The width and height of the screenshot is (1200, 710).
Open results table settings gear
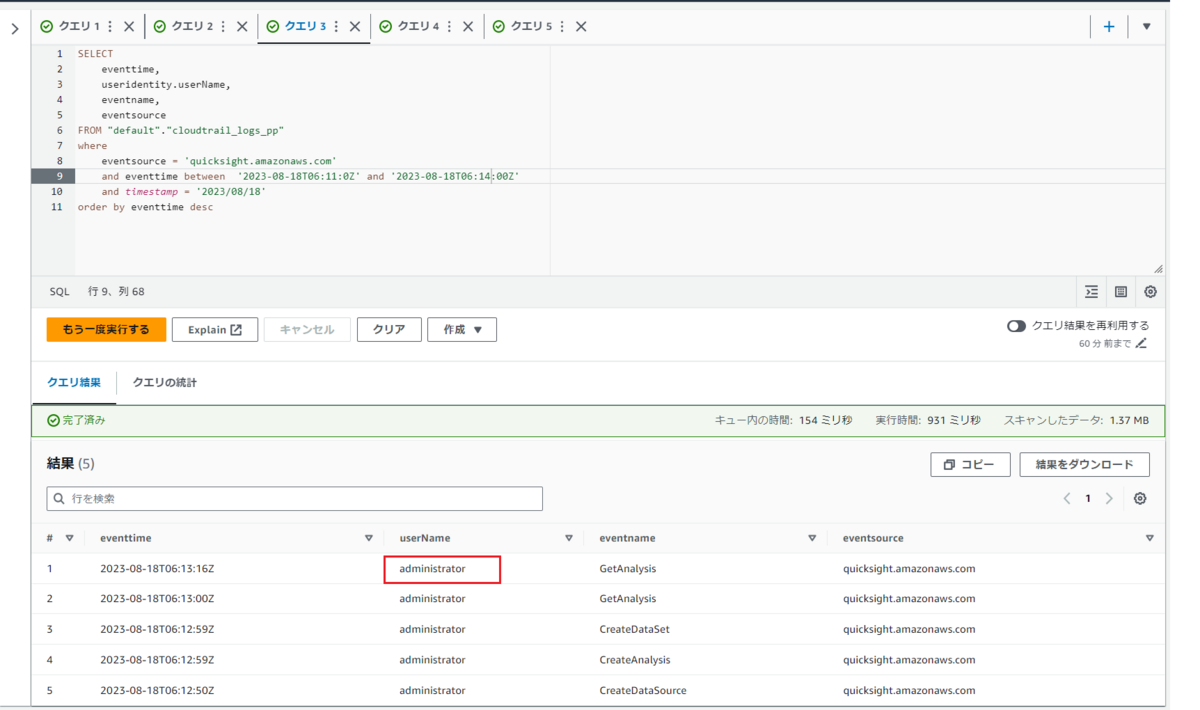1140,498
